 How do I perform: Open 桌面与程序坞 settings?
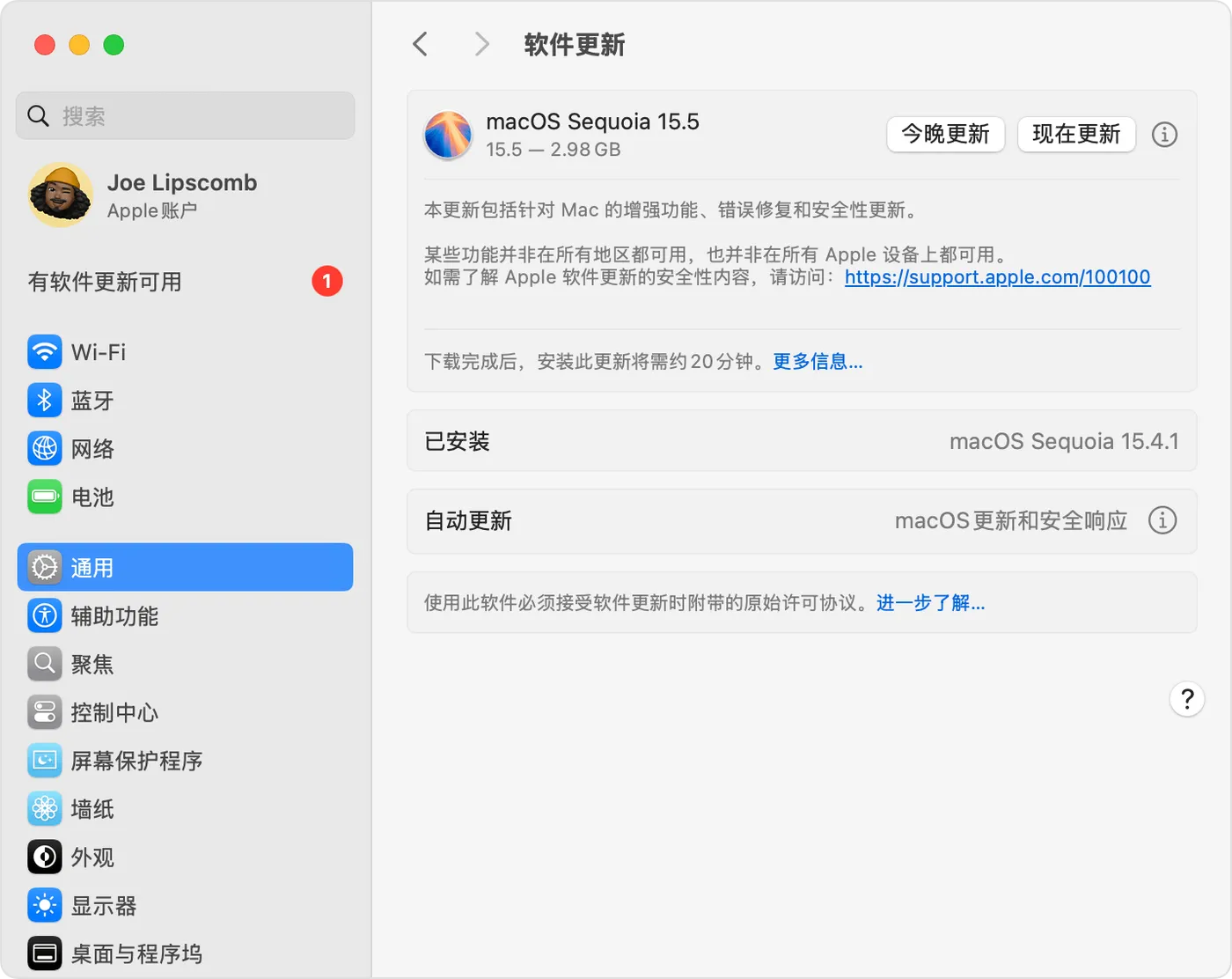pos(136,953)
